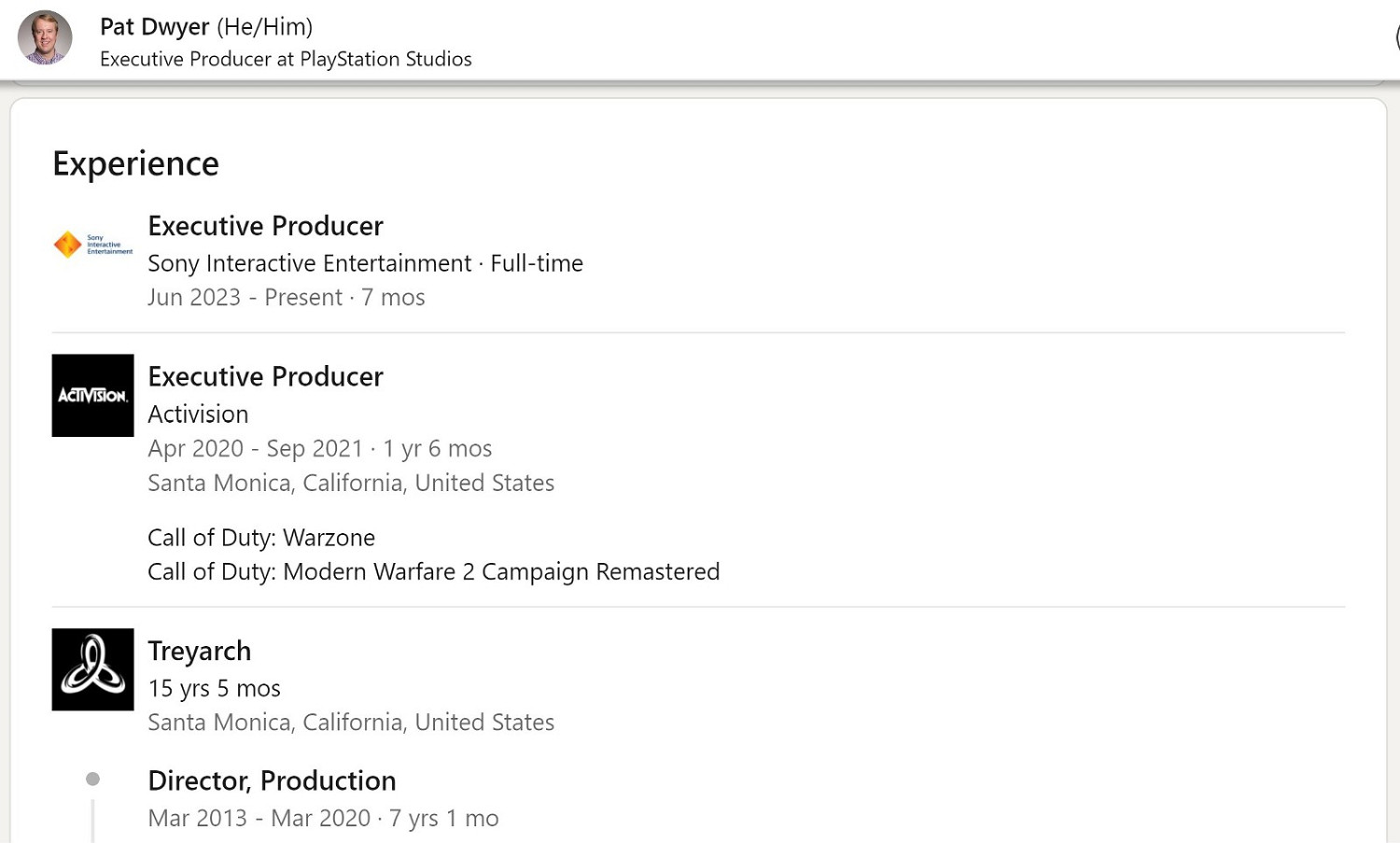Open the Executive Producer role at Activision
Screen dimensions: 1400x843
coord(265,376)
